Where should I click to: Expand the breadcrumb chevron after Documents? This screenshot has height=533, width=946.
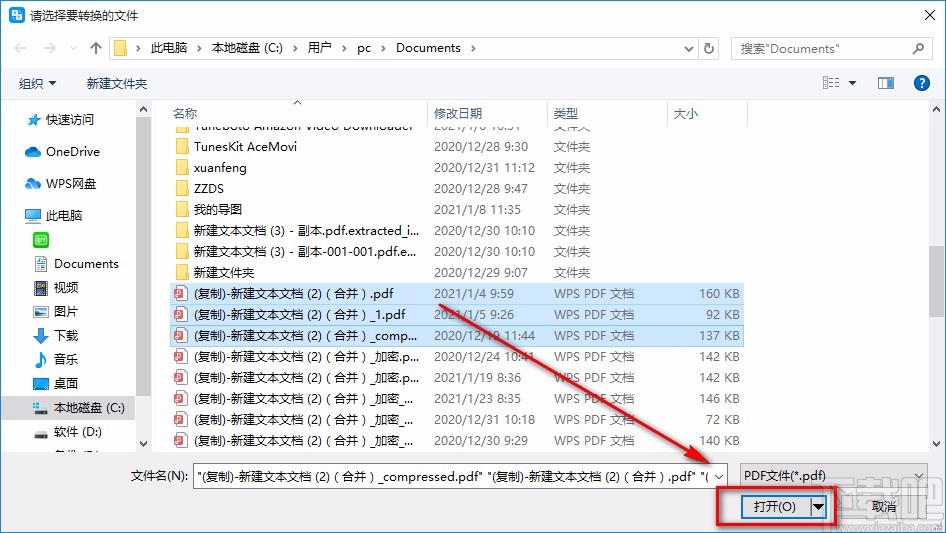tap(473, 48)
